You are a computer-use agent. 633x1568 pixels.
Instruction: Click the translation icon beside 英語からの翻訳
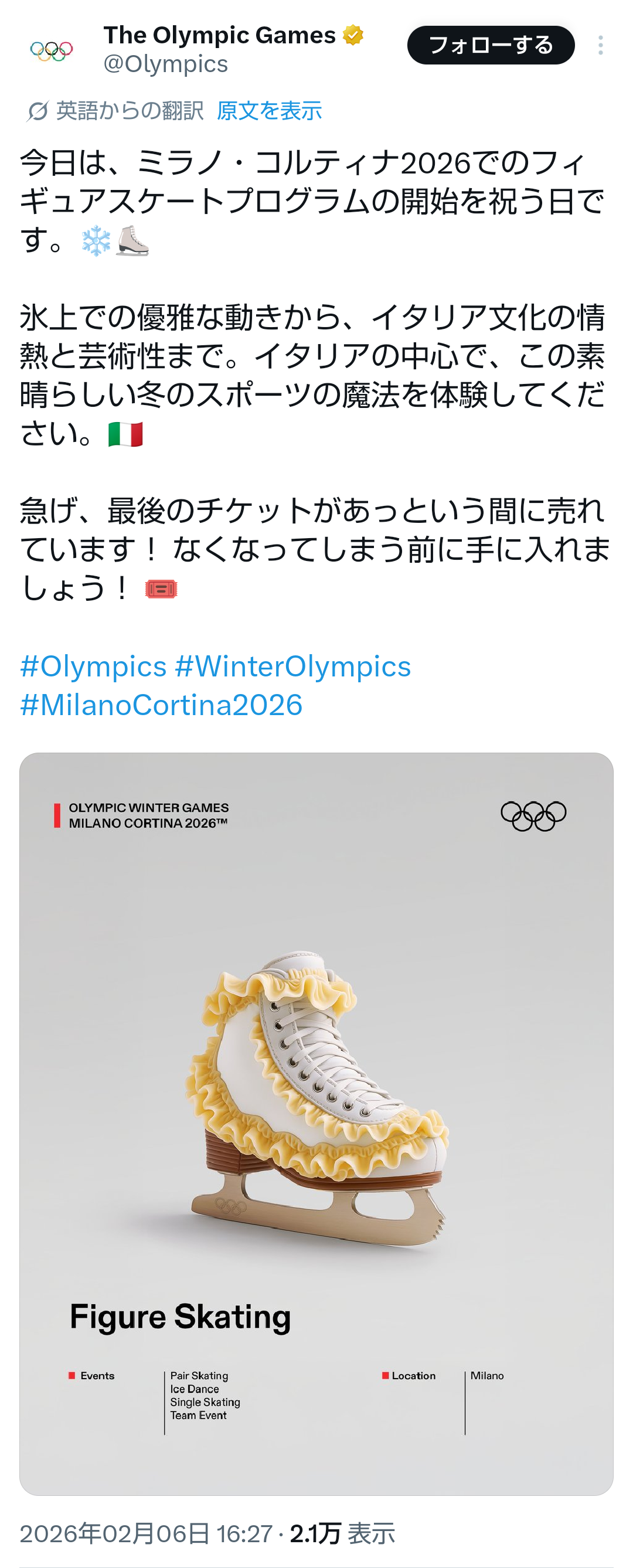pyautogui.click(x=37, y=111)
